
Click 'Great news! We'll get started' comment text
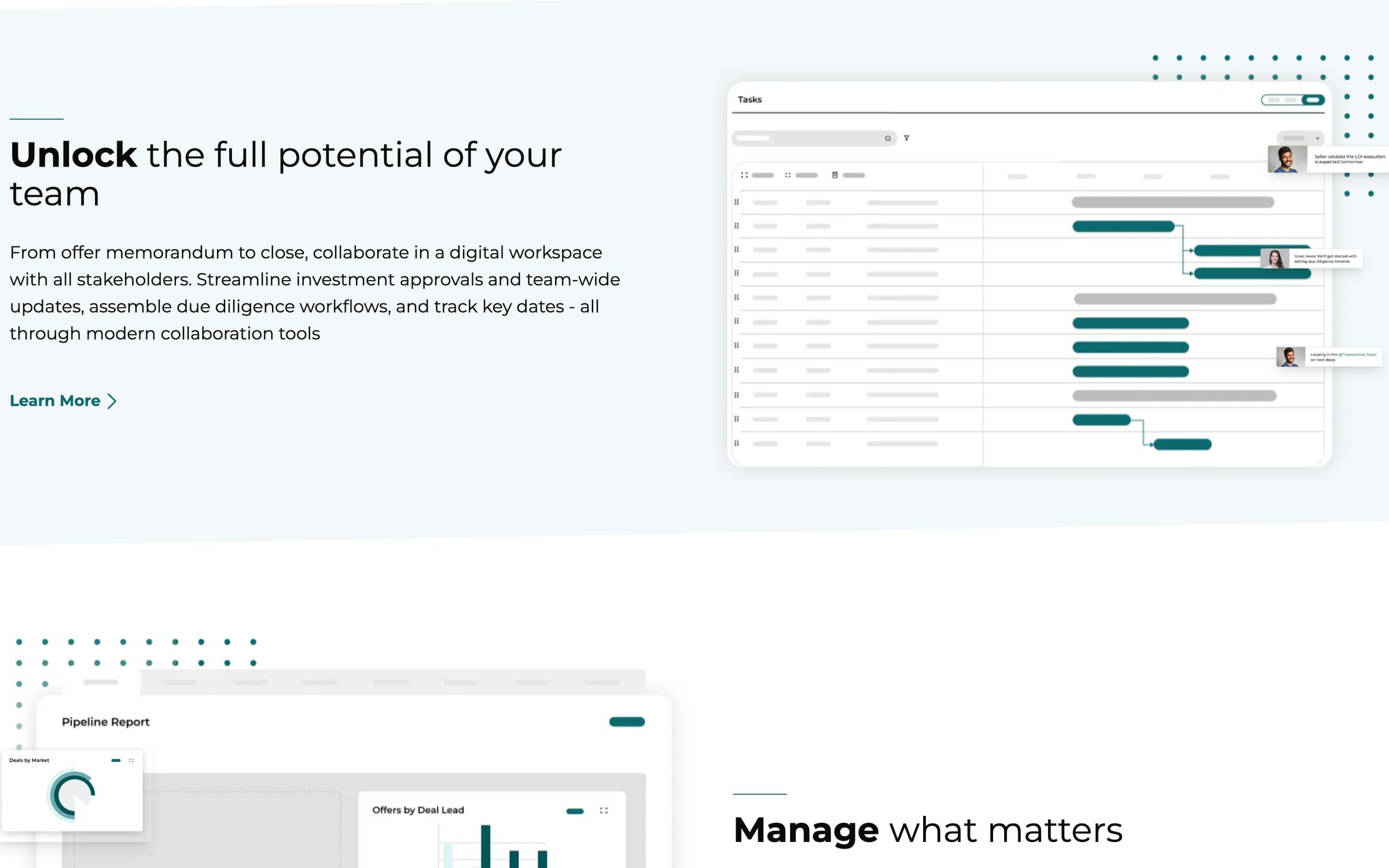coord(1325,259)
